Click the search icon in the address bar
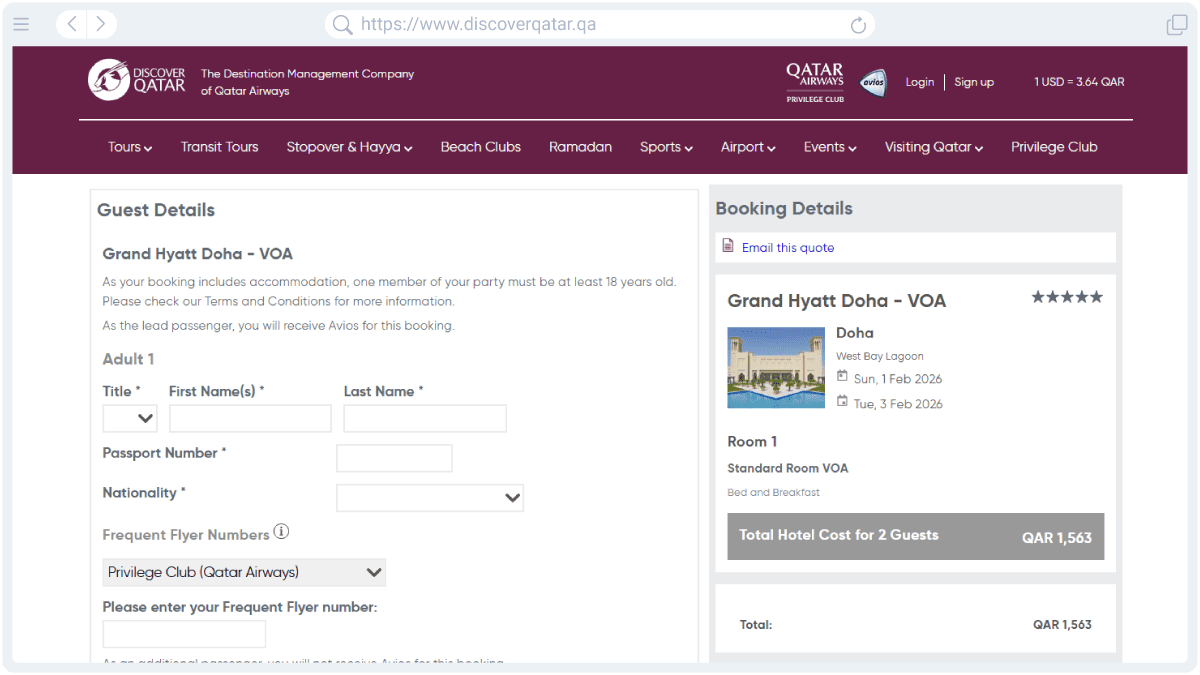The height and width of the screenshot is (675, 1200). (342, 25)
